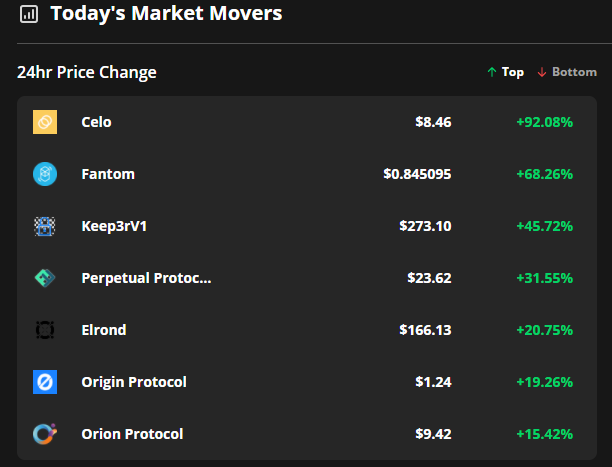
Task: Open the Fantom coin name link
Action: point(108,174)
